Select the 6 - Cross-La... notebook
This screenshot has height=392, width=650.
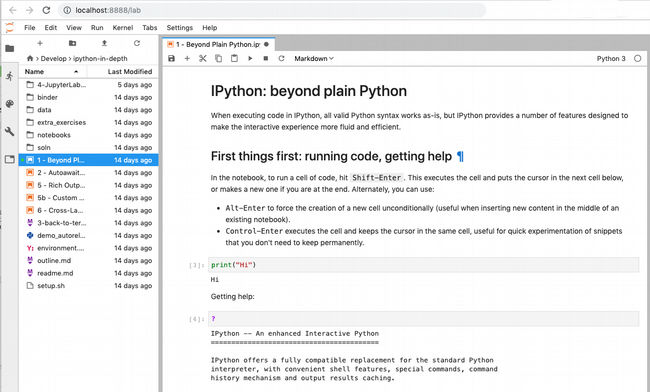[x=89, y=210]
